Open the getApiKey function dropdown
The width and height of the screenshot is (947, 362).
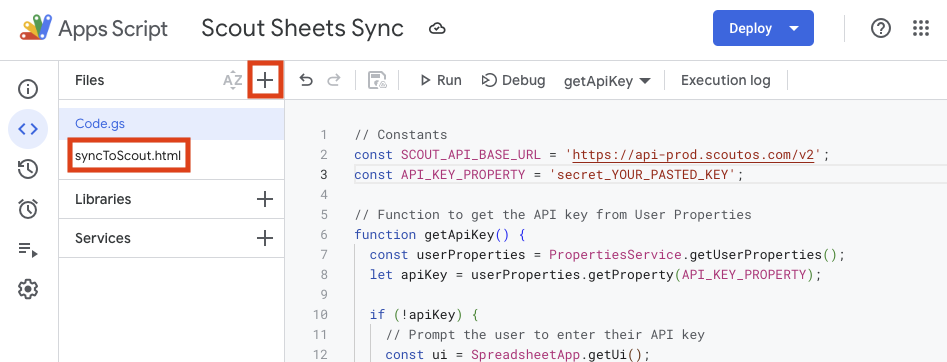click(607, 80)
